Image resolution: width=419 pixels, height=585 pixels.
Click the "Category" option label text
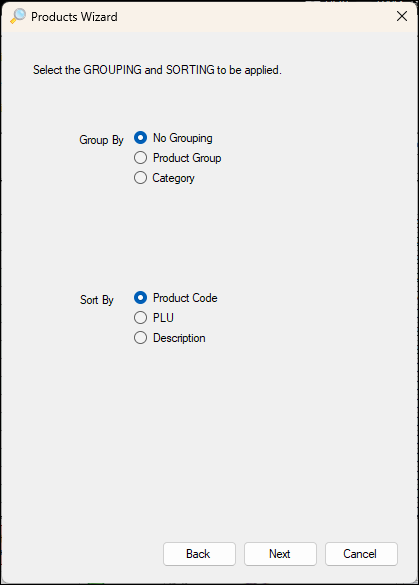(x=173, y=178)
